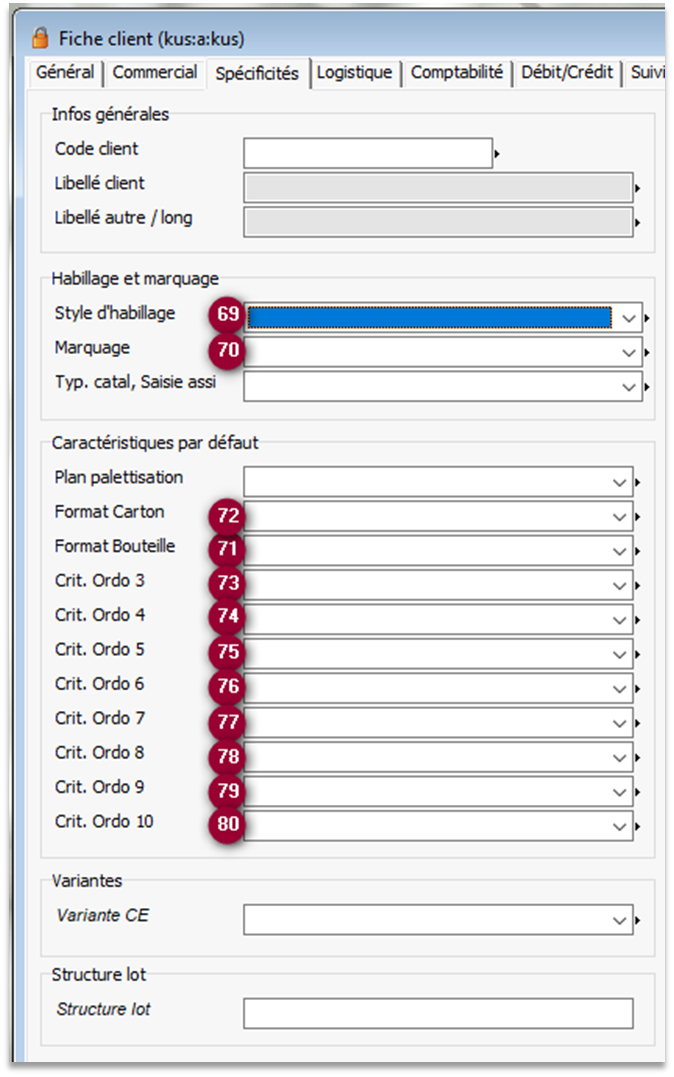
Task: Select the Comptabilité tab
Action: [x=457, y=72]
